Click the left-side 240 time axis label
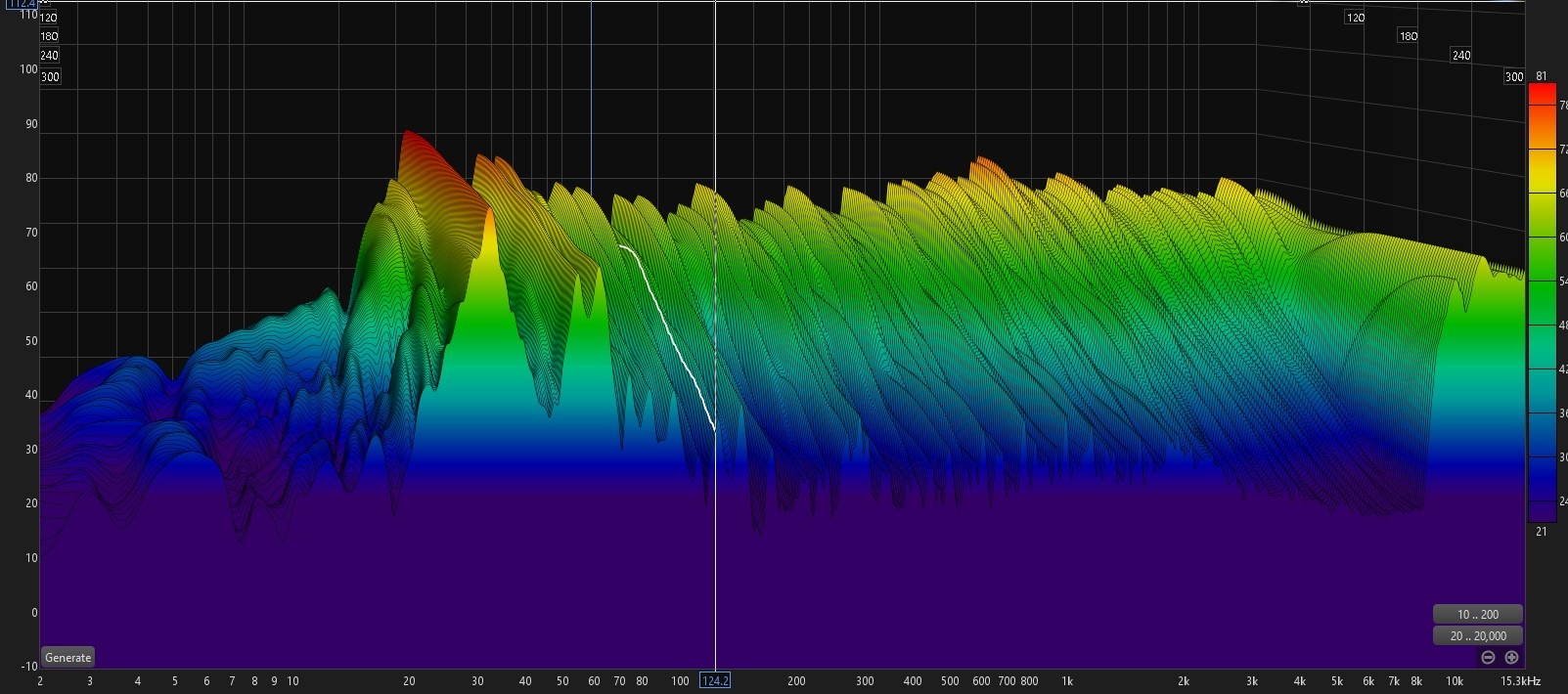The image size is (1568, 694). [49, 56]
